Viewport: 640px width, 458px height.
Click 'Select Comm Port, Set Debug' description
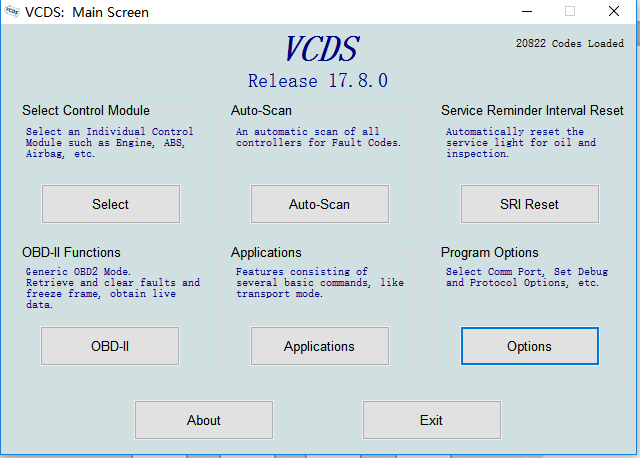(527, 277)
